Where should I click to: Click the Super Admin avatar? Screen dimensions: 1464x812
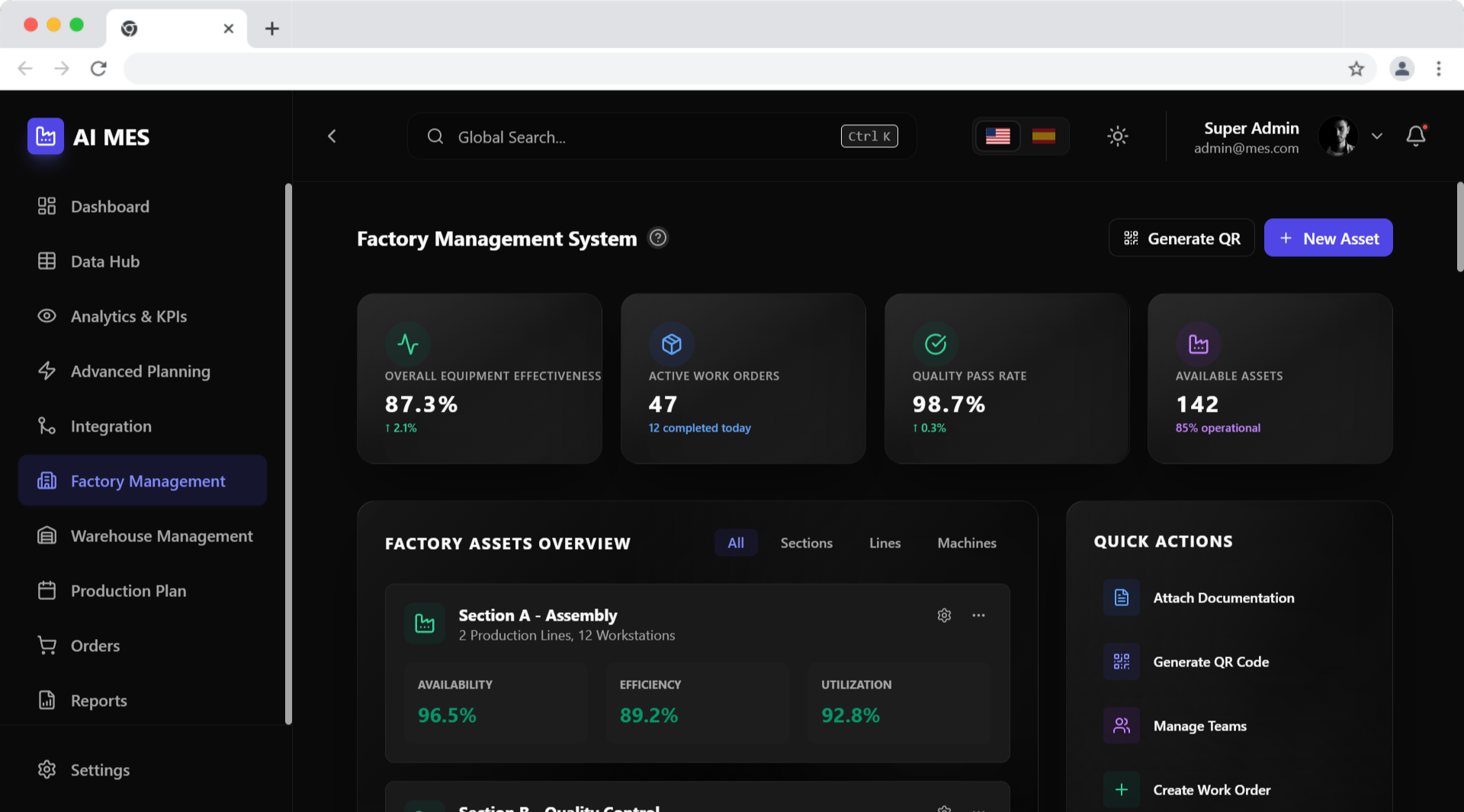[1338, 136]
